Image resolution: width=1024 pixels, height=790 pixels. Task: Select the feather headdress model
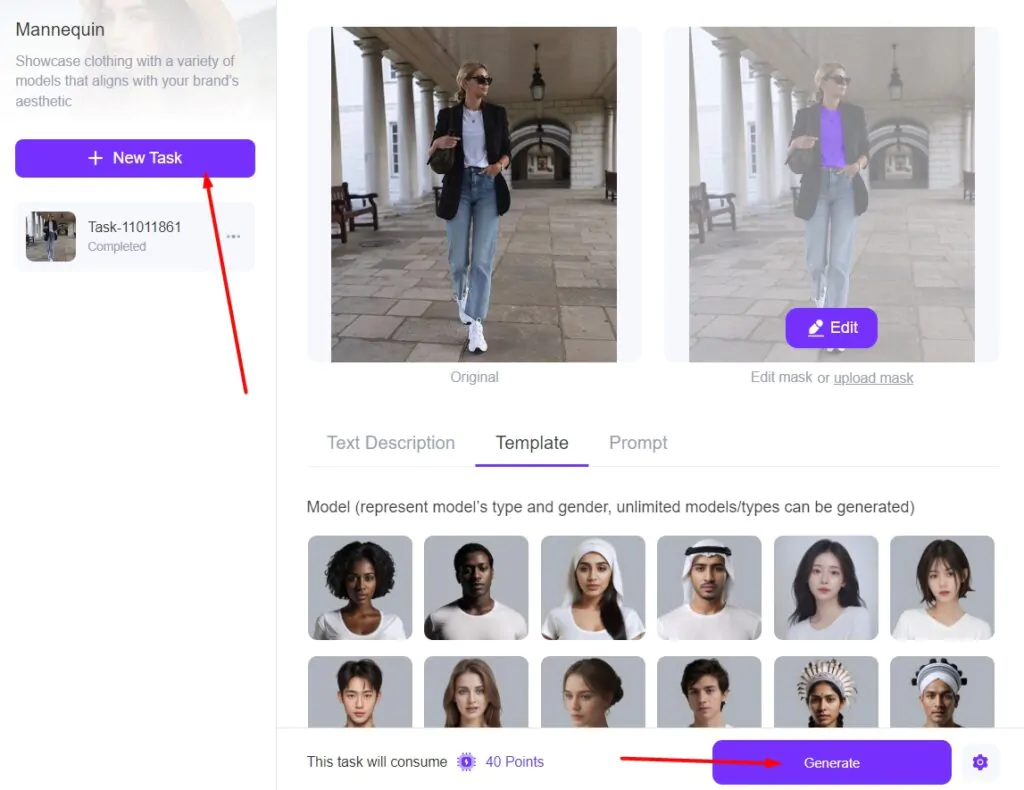(826, 692)
